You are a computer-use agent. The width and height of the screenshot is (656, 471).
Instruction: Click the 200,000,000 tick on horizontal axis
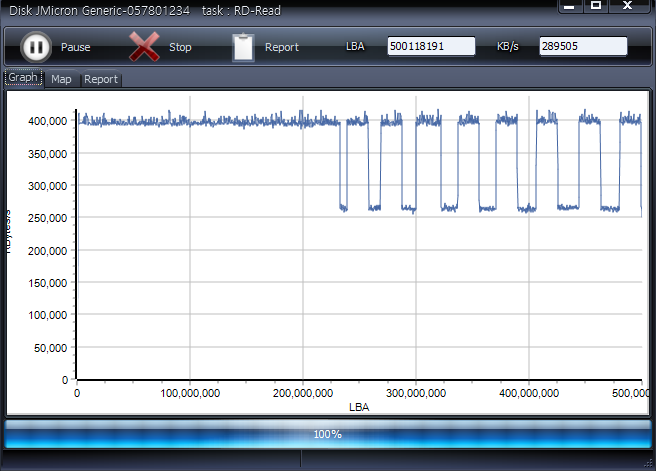pyautogui.click(x=303, y=393)
